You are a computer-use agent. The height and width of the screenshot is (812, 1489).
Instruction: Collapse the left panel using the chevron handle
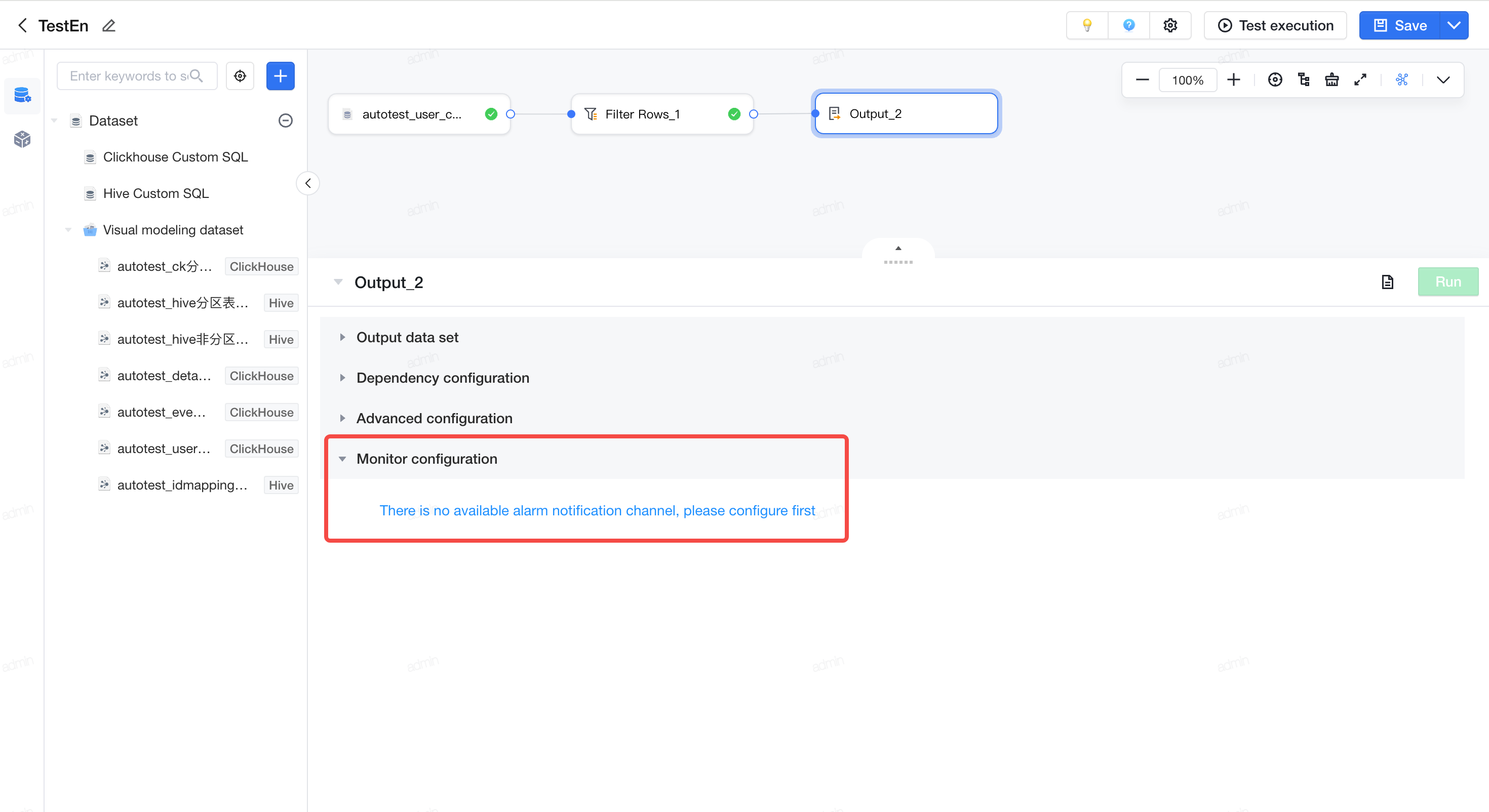[x=308, y=183]
